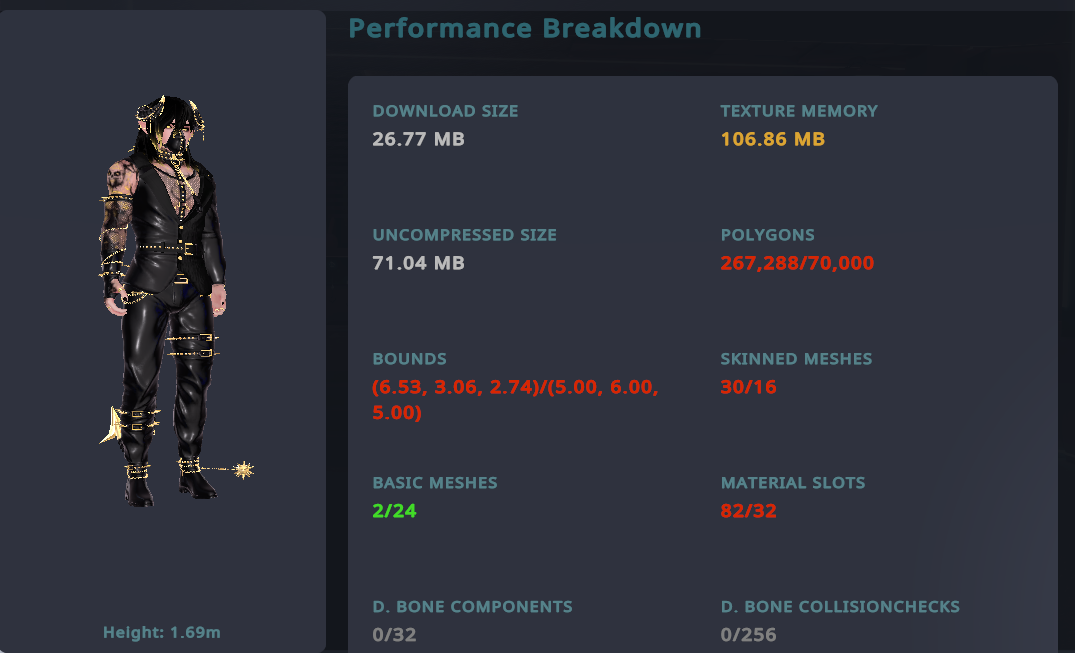Select the Bounds label
Viewport: 1075px width, 653px height.
tap(409, 359)
